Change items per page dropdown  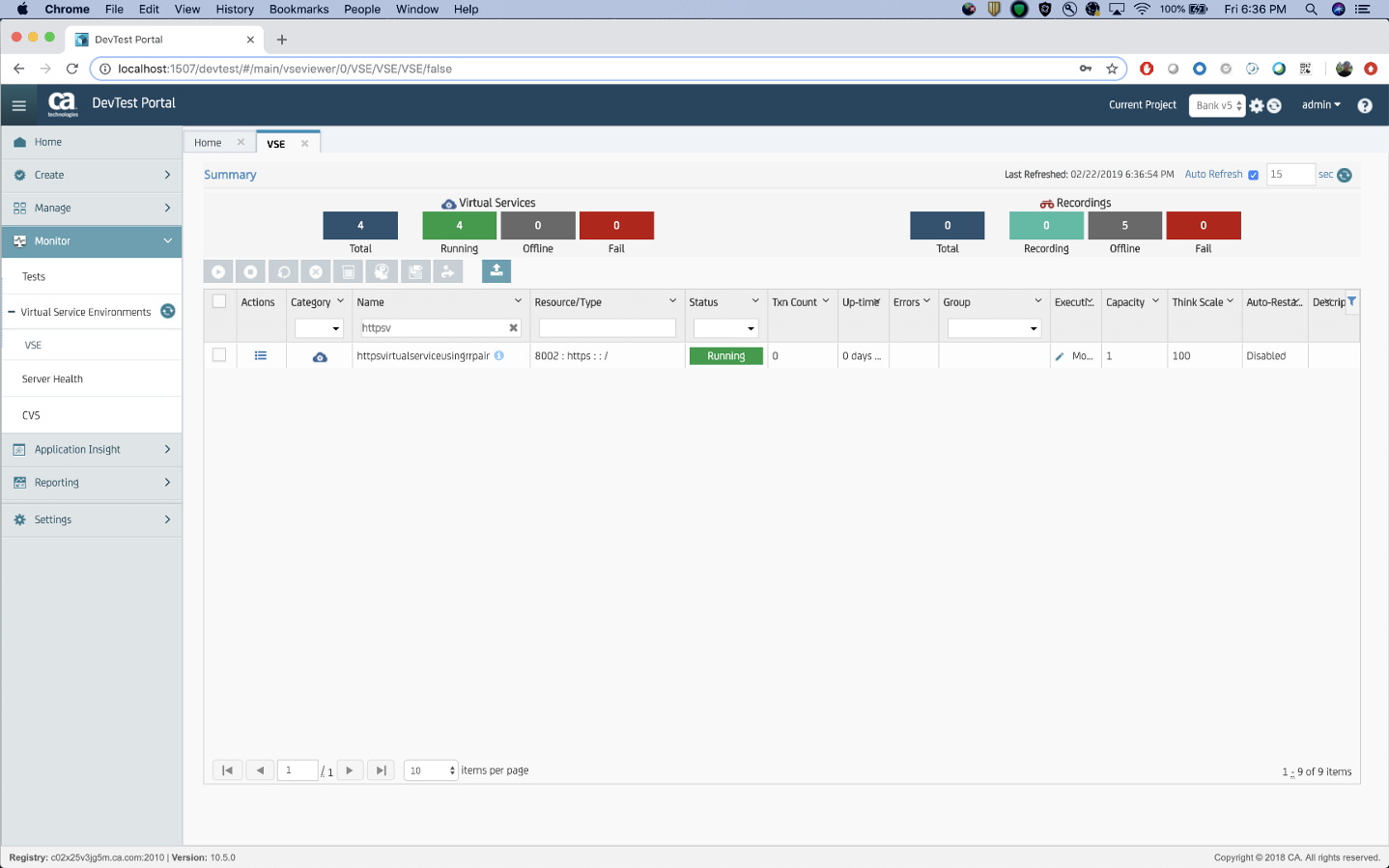click(431, 770)
